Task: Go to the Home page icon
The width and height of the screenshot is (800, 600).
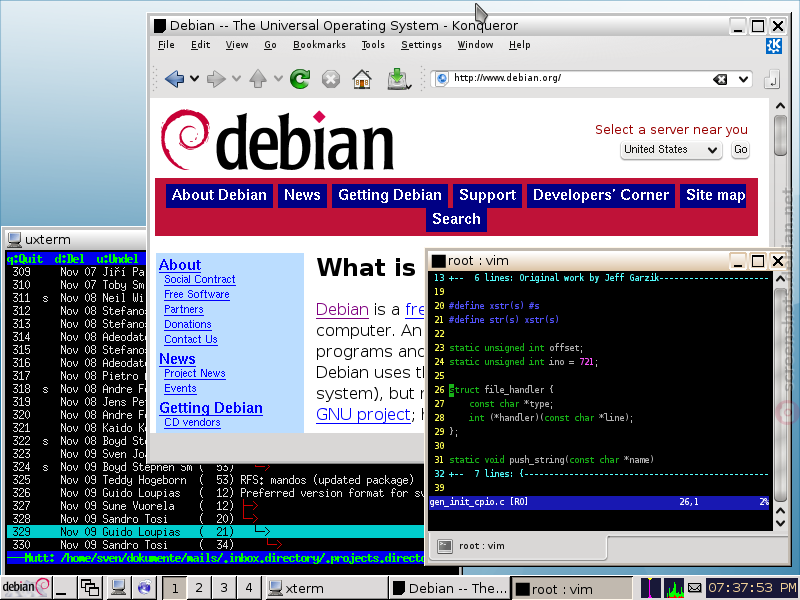Action: pyautogui.click(x=362, y=79)
